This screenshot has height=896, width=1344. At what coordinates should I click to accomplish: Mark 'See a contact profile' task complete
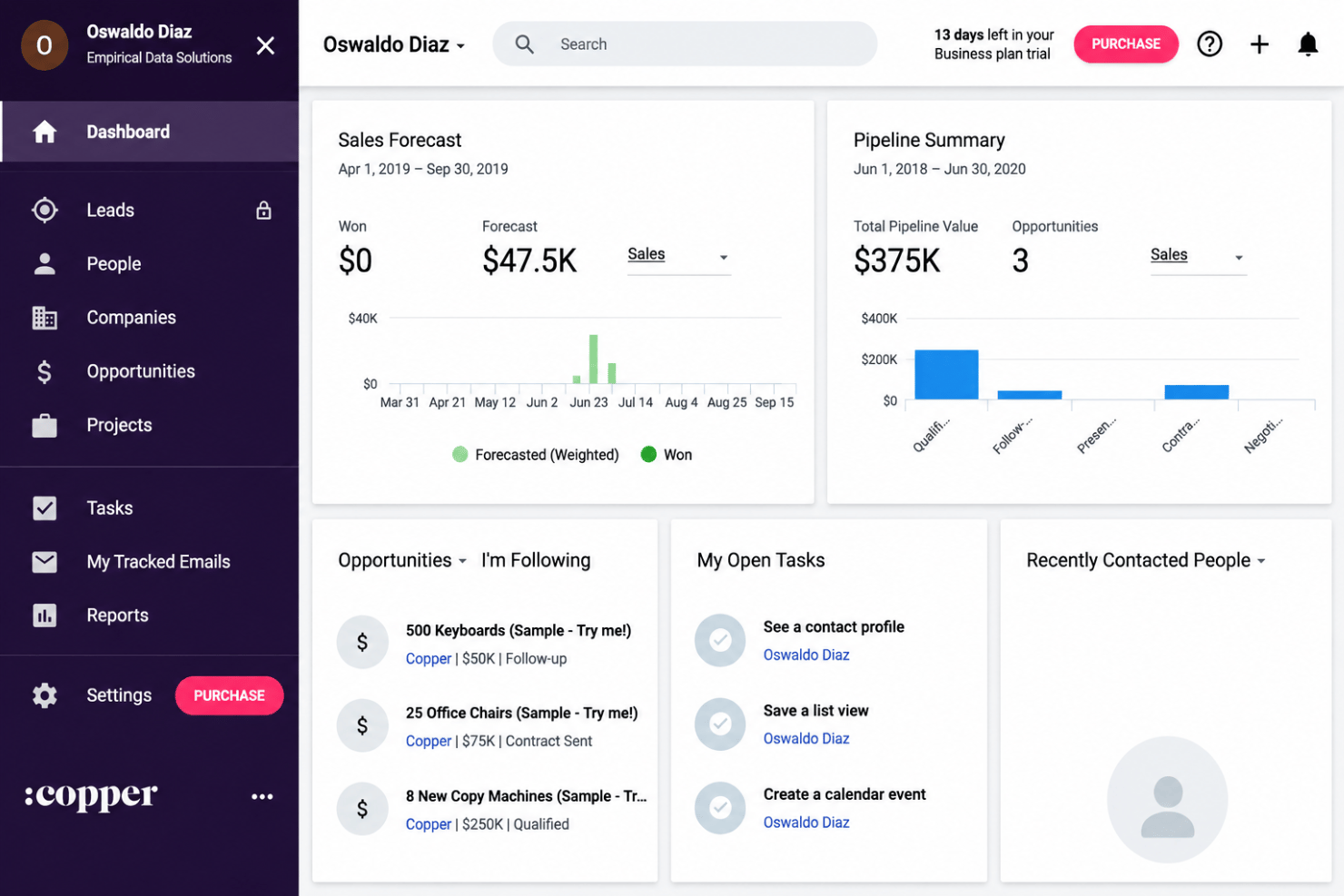[x=720, y=641]
